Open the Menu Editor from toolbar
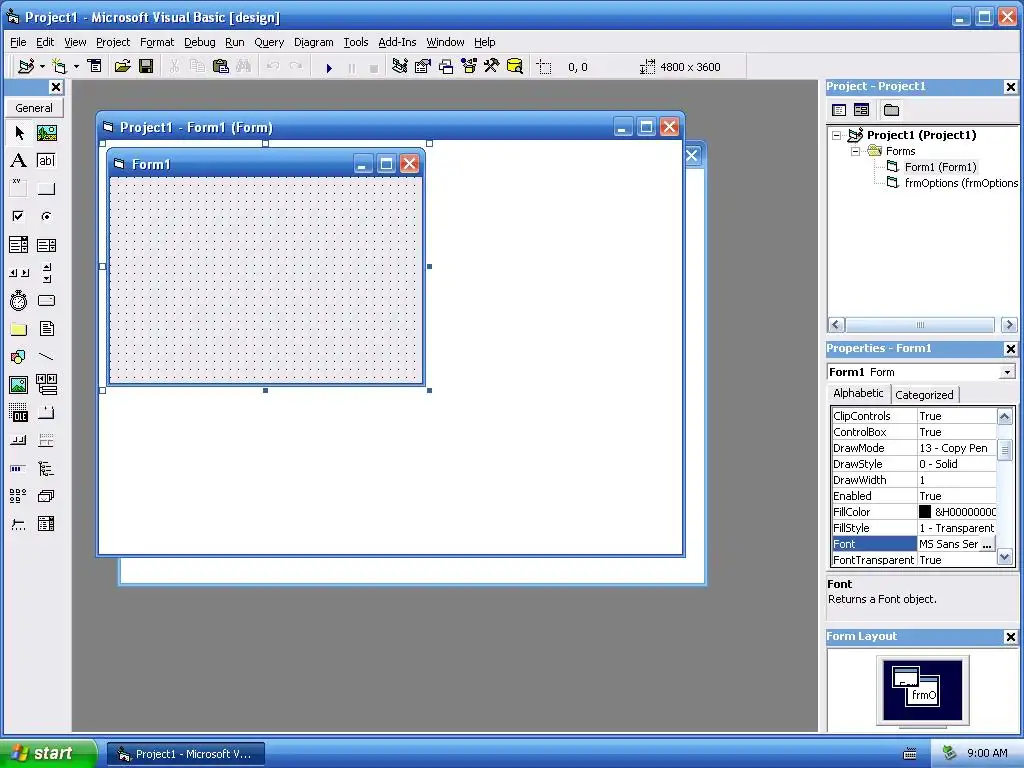The image size is (1024, 768). [x=95, y=67]
